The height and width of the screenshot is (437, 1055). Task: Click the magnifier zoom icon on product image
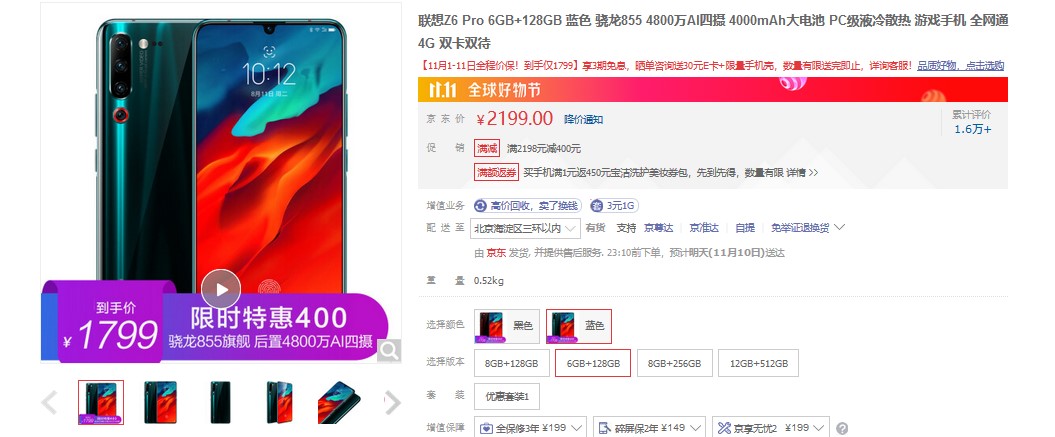click(389, 349)
